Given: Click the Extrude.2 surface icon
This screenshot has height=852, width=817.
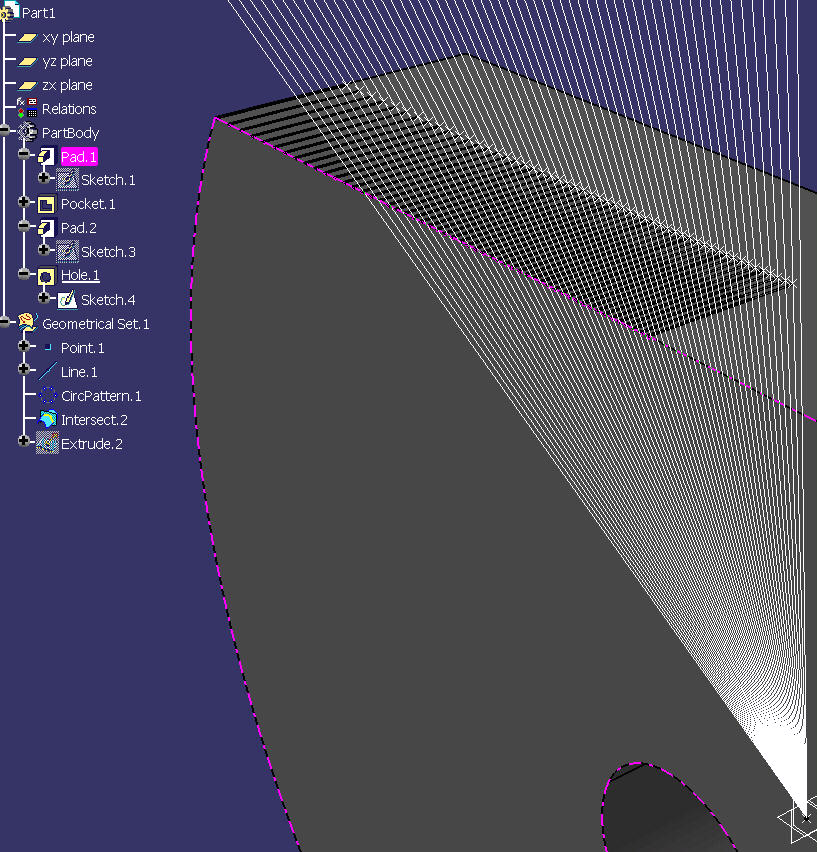Looking at the screenshot, I should 47,443.
